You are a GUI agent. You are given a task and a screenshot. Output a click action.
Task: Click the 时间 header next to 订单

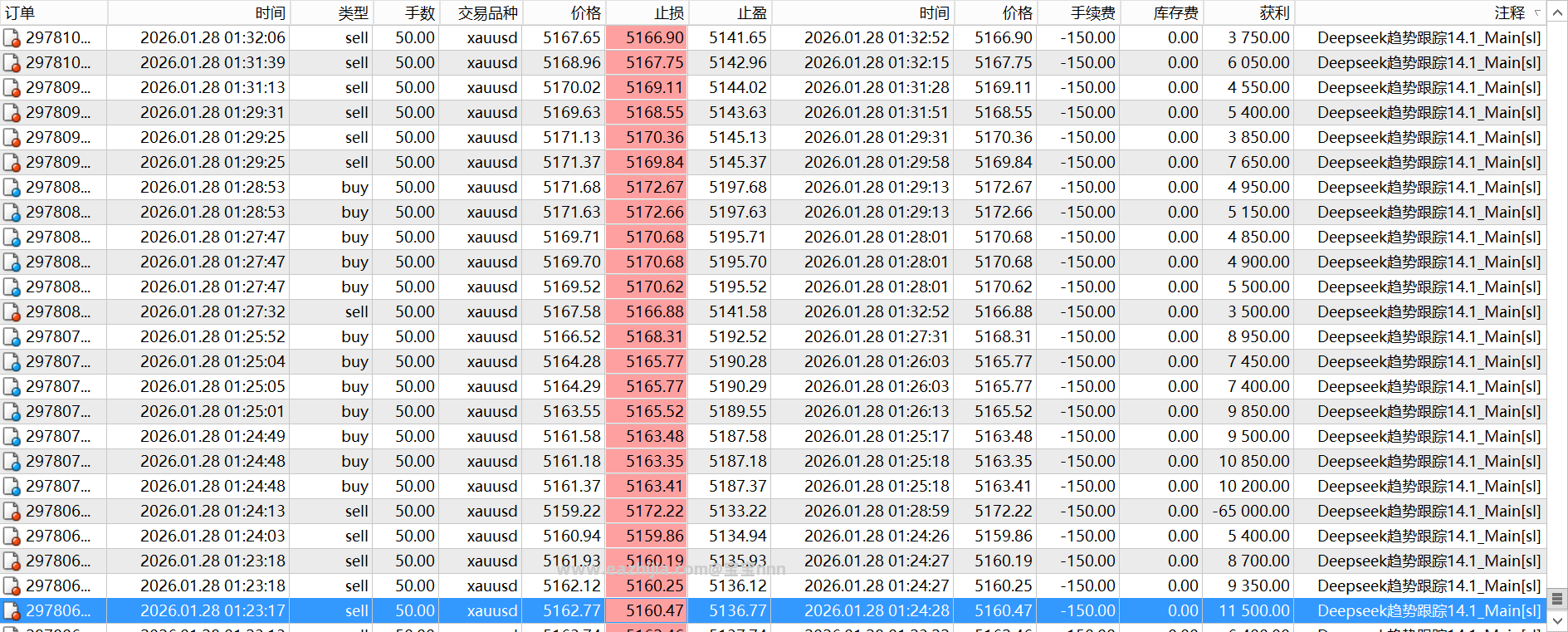pyautogui.click(x=199, y=12)
